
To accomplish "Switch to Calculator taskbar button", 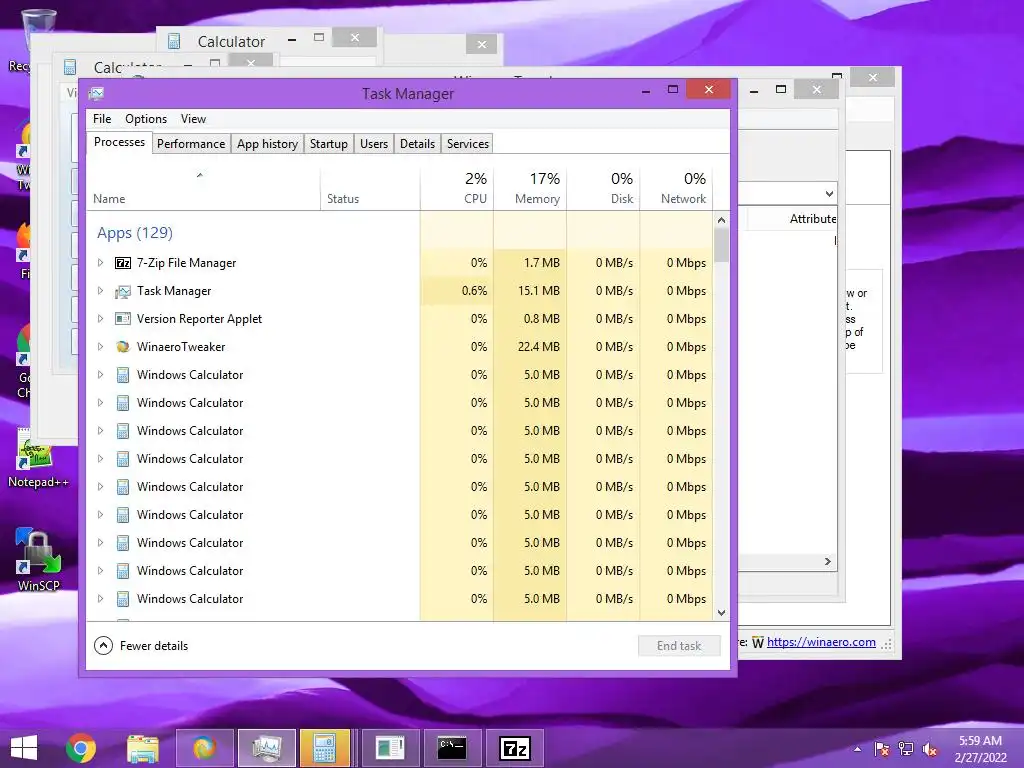I will click(x=325, y=748).
